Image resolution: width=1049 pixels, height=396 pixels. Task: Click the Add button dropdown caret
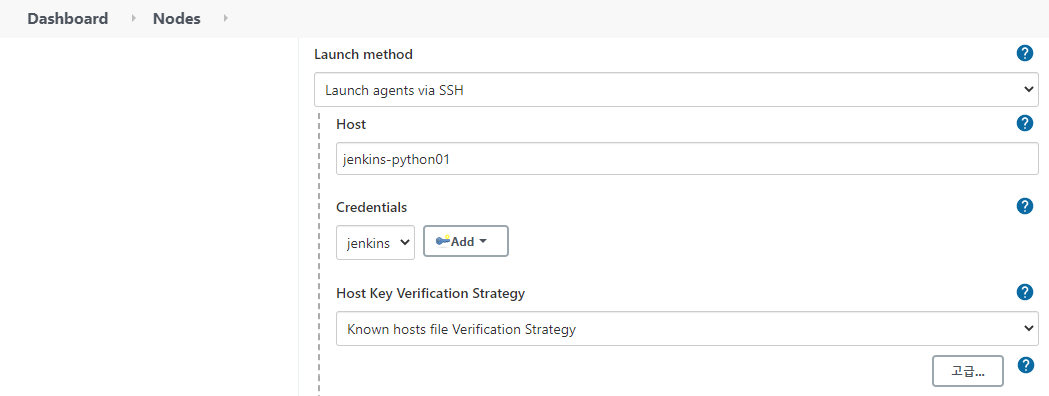pos(483,242)
